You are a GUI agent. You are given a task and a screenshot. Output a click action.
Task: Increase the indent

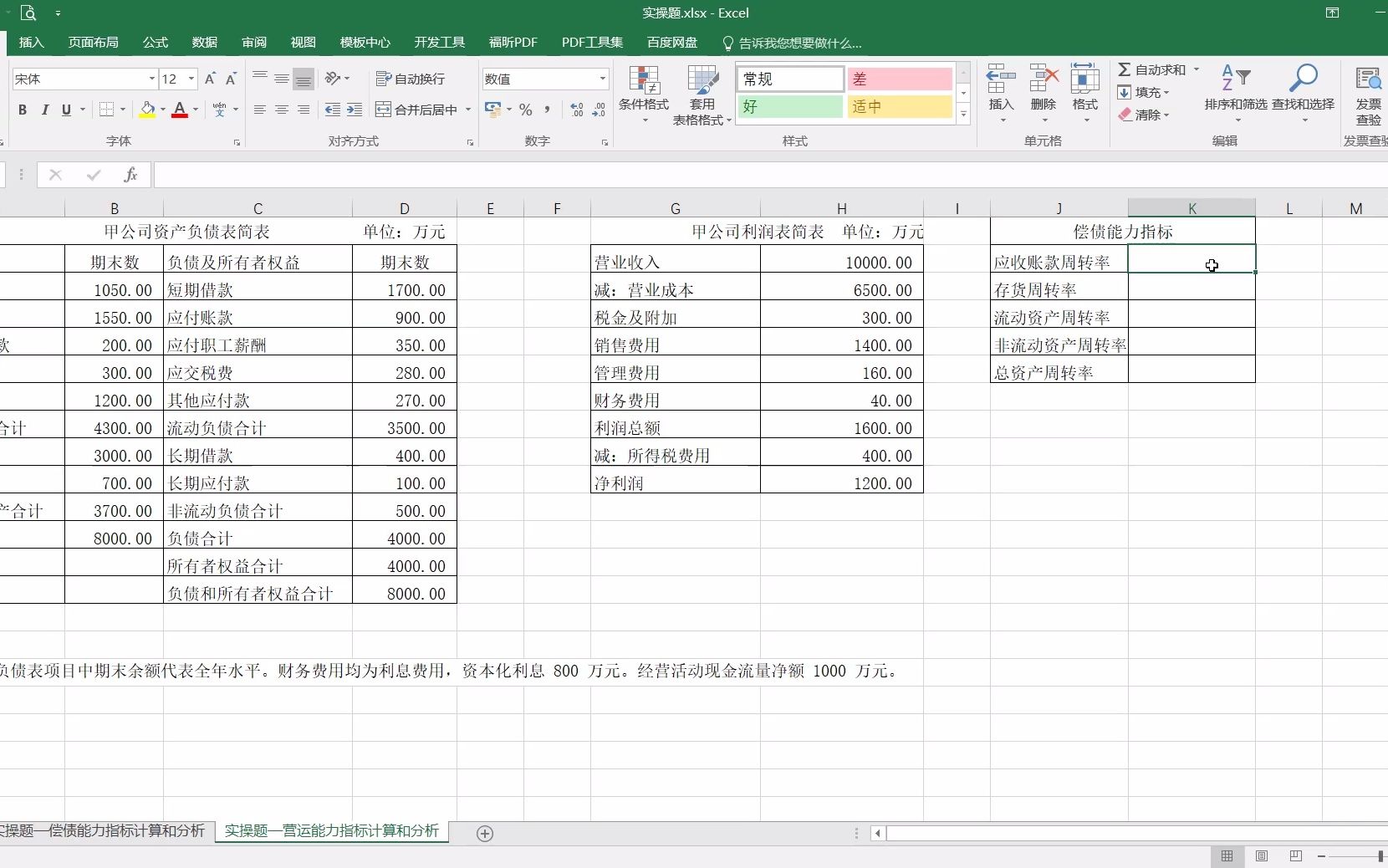click(x=355, y=110)
